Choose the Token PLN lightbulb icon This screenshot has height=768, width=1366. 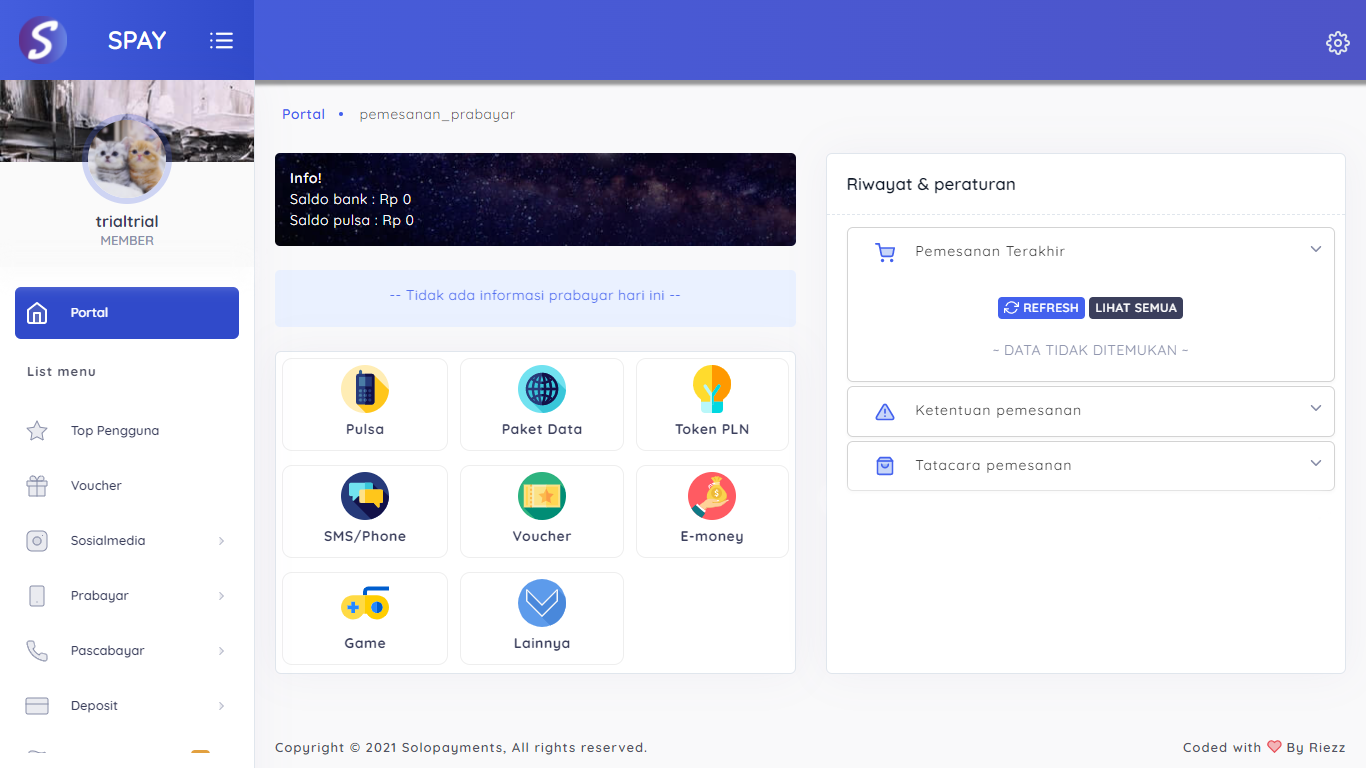click(712, 390)
